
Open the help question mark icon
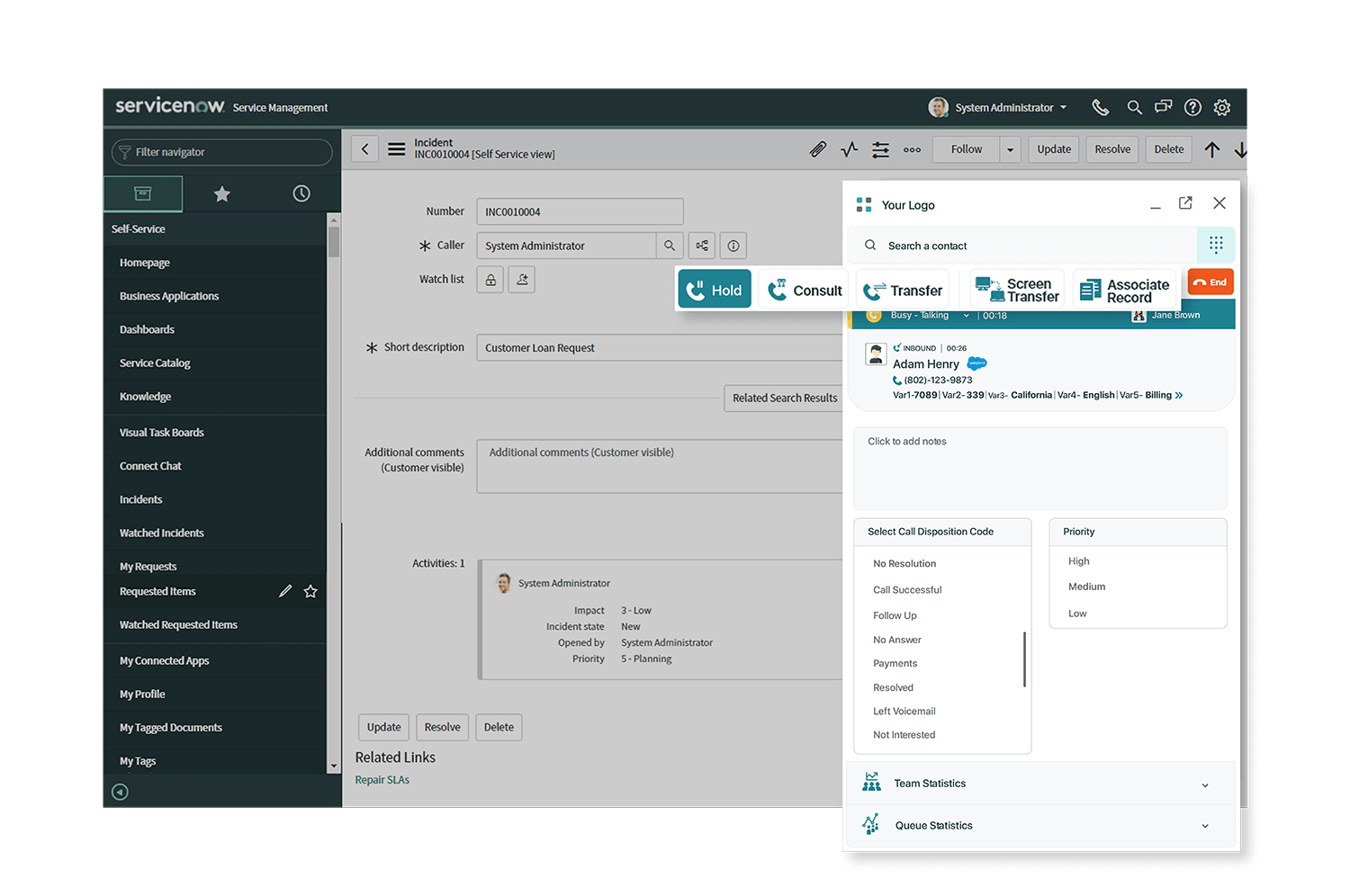1192,107
